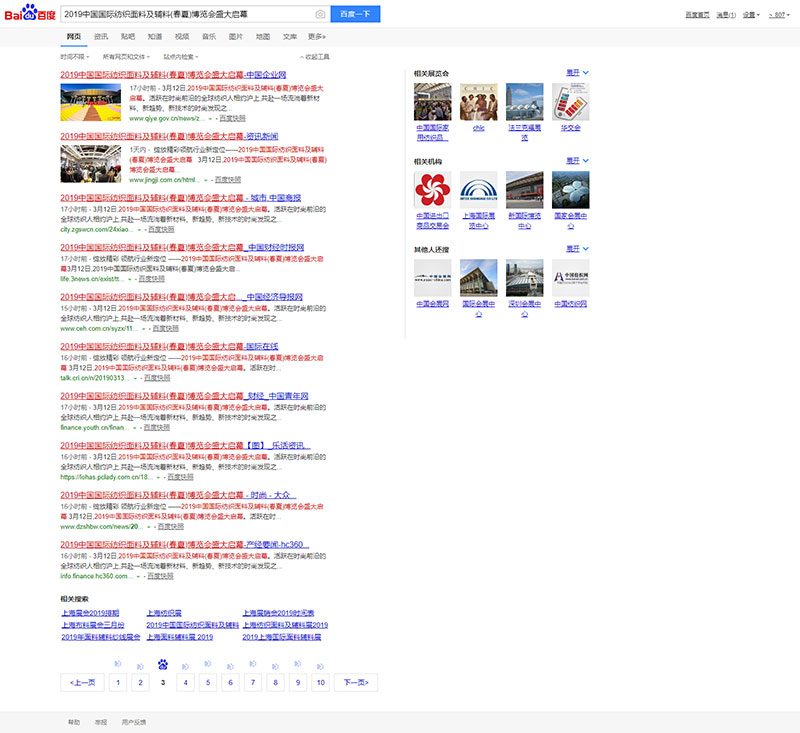Click the crowd photo thumbnail of the 资讯新闻 result
The height and width of the screenshot is (733, 800).
(91, 164)
